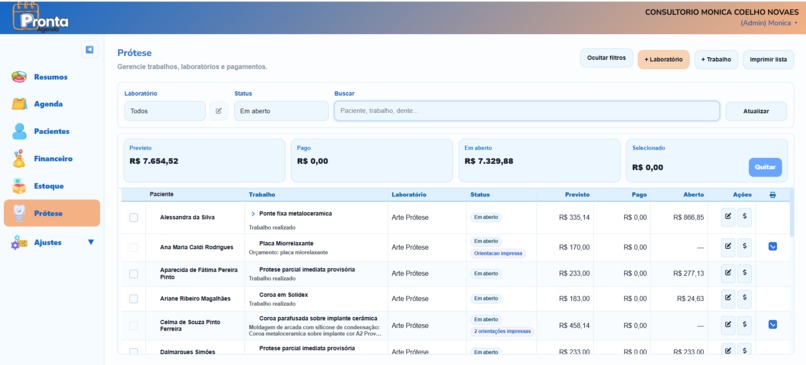Focus the Buscar search field
The image size is (806, 365).
coord(526,111)
